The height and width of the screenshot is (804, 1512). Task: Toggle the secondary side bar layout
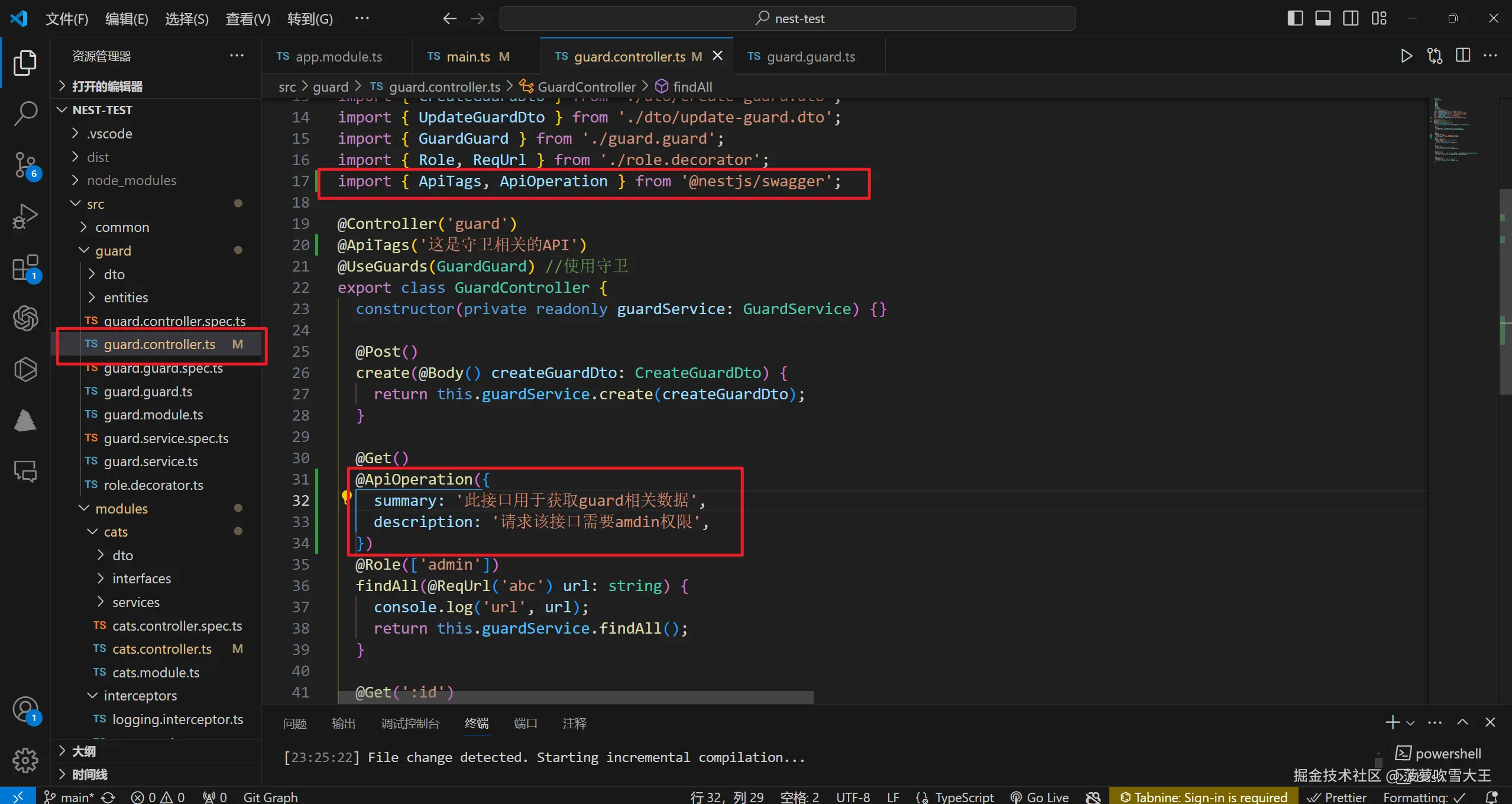click(x=1351, y=18)
